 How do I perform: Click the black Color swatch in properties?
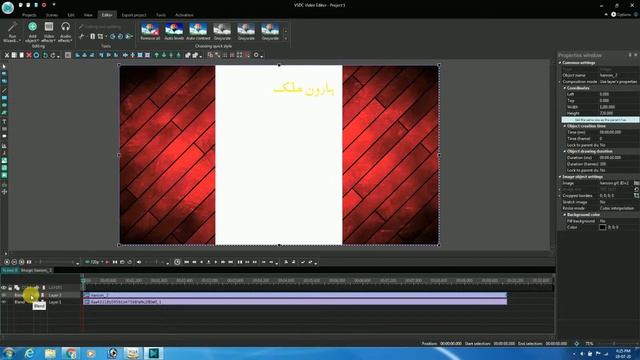pyautogui.click(x=602, y=227)
